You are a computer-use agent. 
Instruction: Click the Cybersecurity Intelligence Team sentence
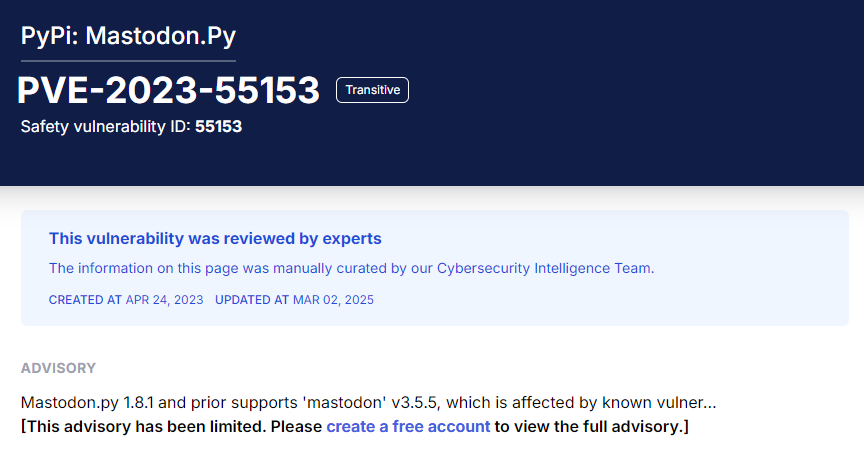pyautogui.click(x=351, y=268)
